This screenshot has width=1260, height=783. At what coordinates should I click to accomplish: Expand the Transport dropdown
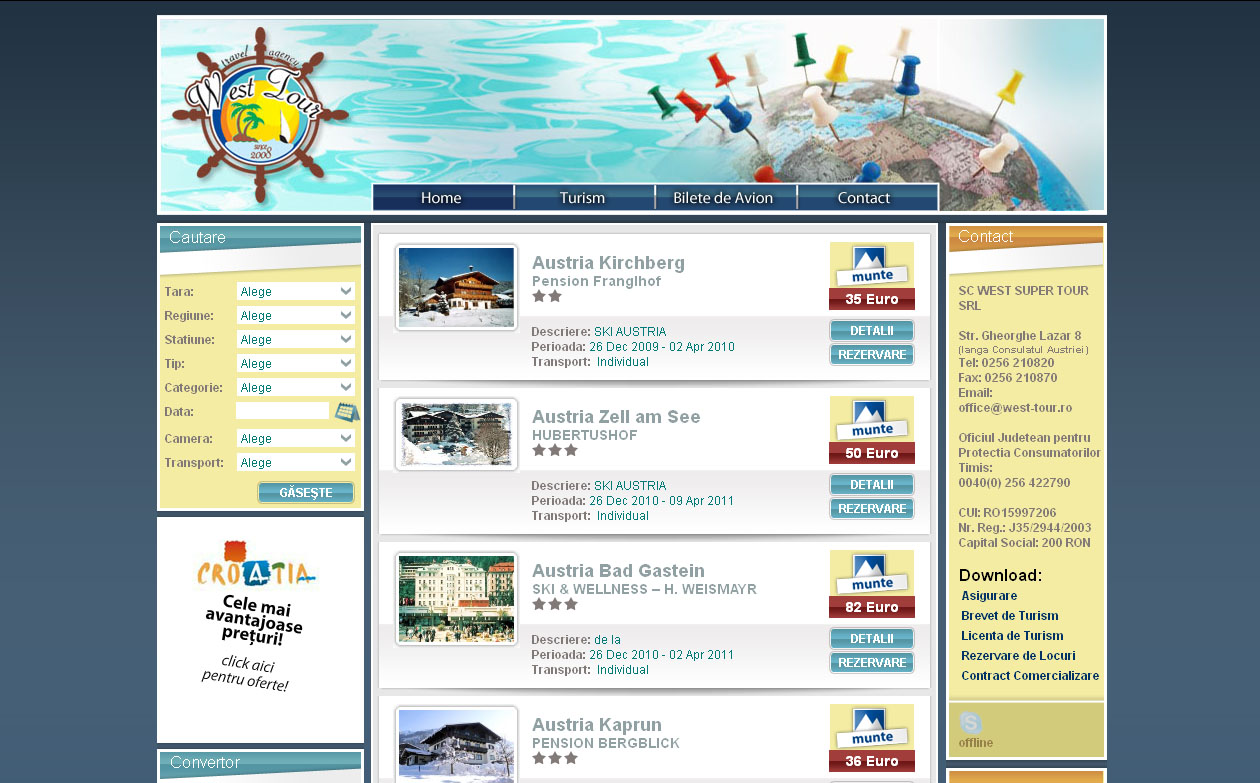(296, 462)
